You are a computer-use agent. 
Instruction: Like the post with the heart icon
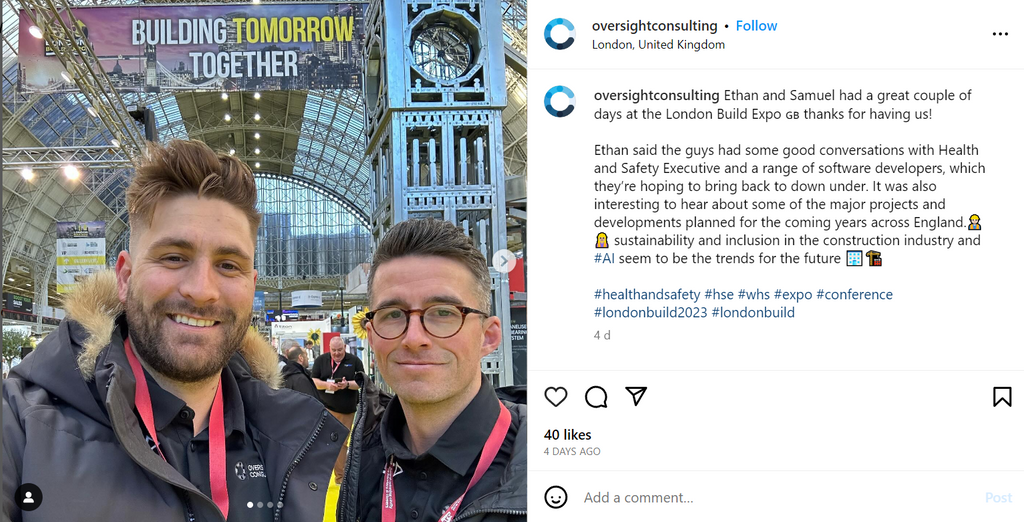(x=556, y=397)
